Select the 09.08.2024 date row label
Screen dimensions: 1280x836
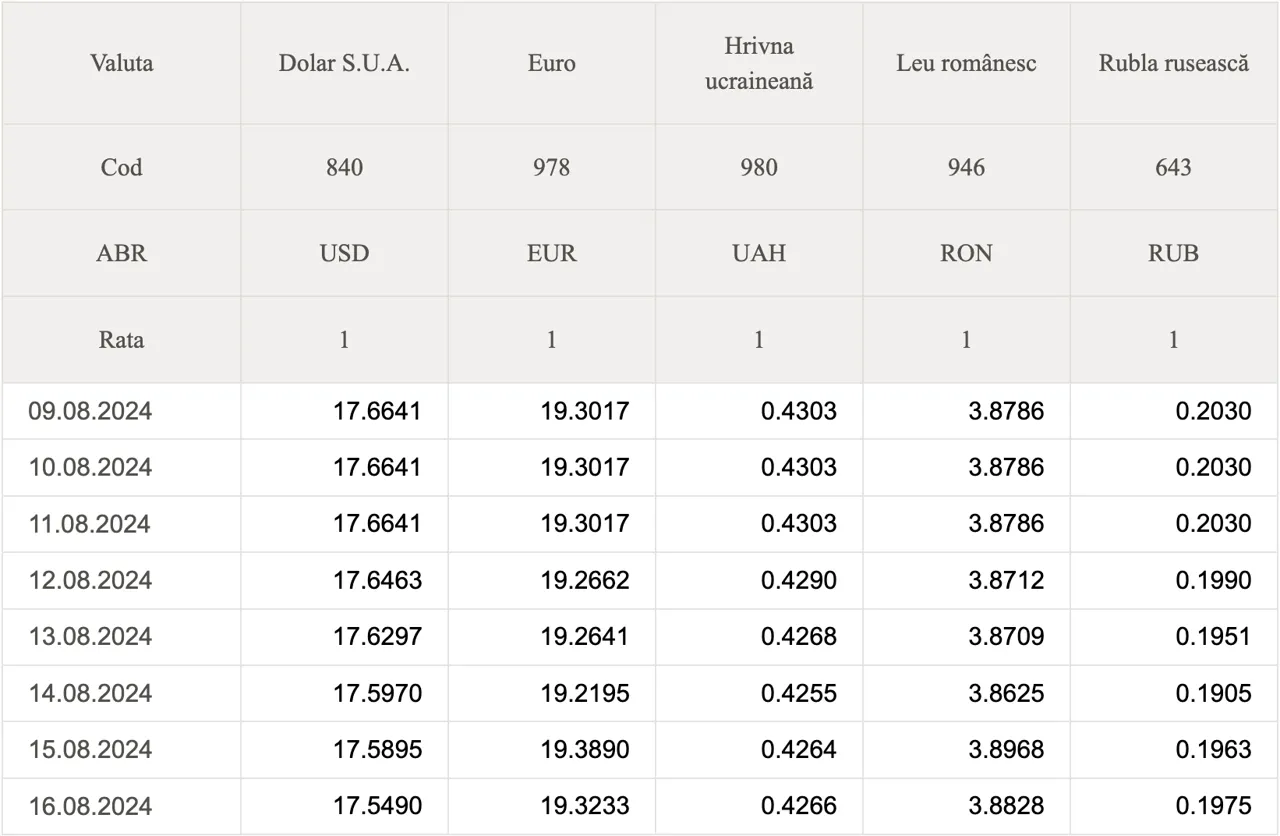pyautogui.click(x=90, y=411)
